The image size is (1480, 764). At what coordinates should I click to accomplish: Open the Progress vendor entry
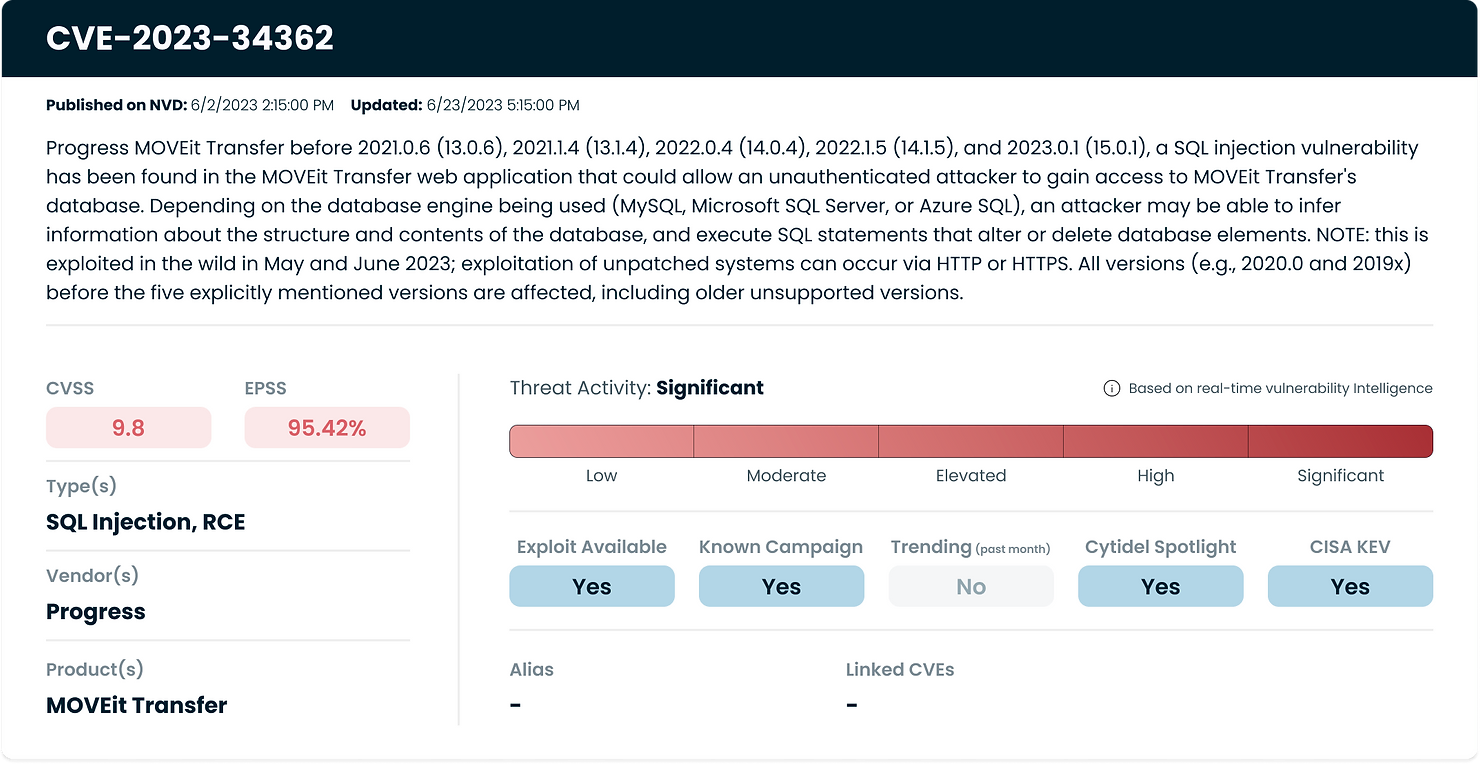coord(95,611)
